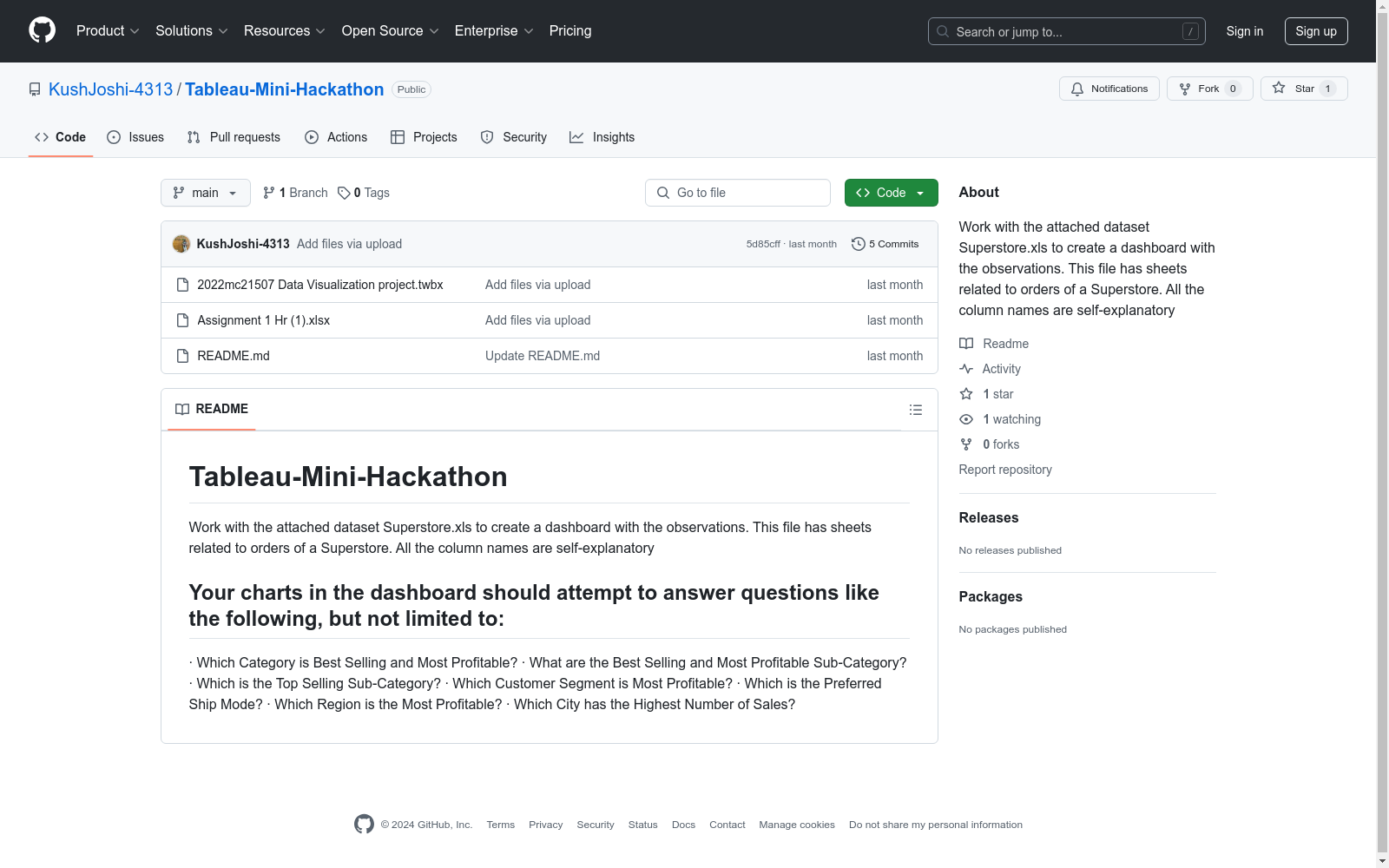Click the GitHub logo in the header
The height and width of the screenshot is (868, 1389).
click(42, 30)
